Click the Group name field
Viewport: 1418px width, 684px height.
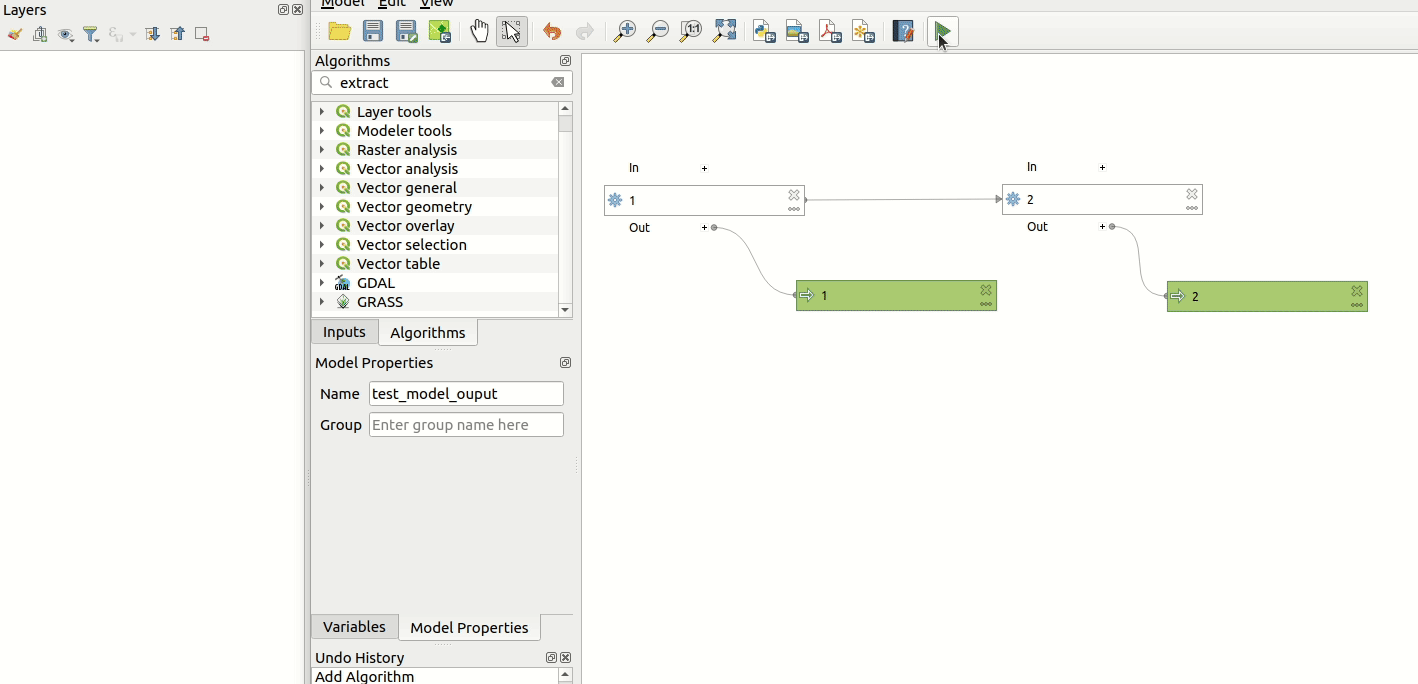tap(466, 425)
